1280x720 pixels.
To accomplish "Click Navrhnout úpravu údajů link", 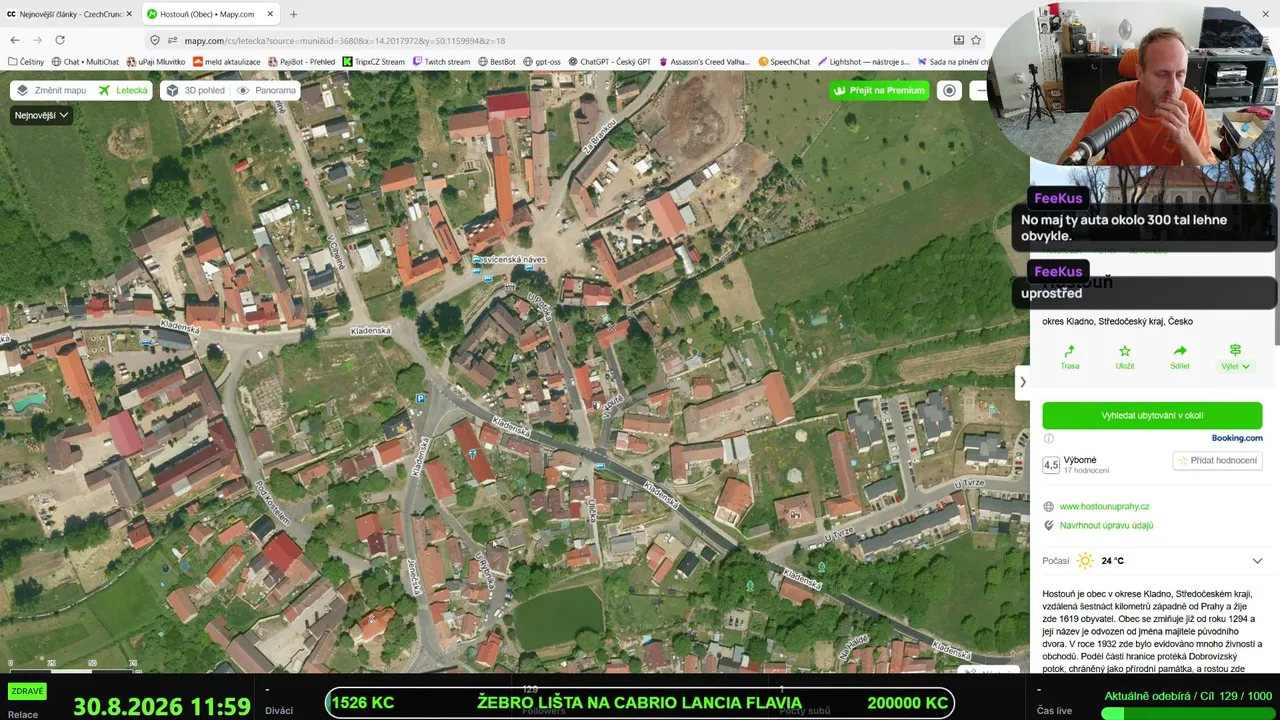I will 1106,525.
